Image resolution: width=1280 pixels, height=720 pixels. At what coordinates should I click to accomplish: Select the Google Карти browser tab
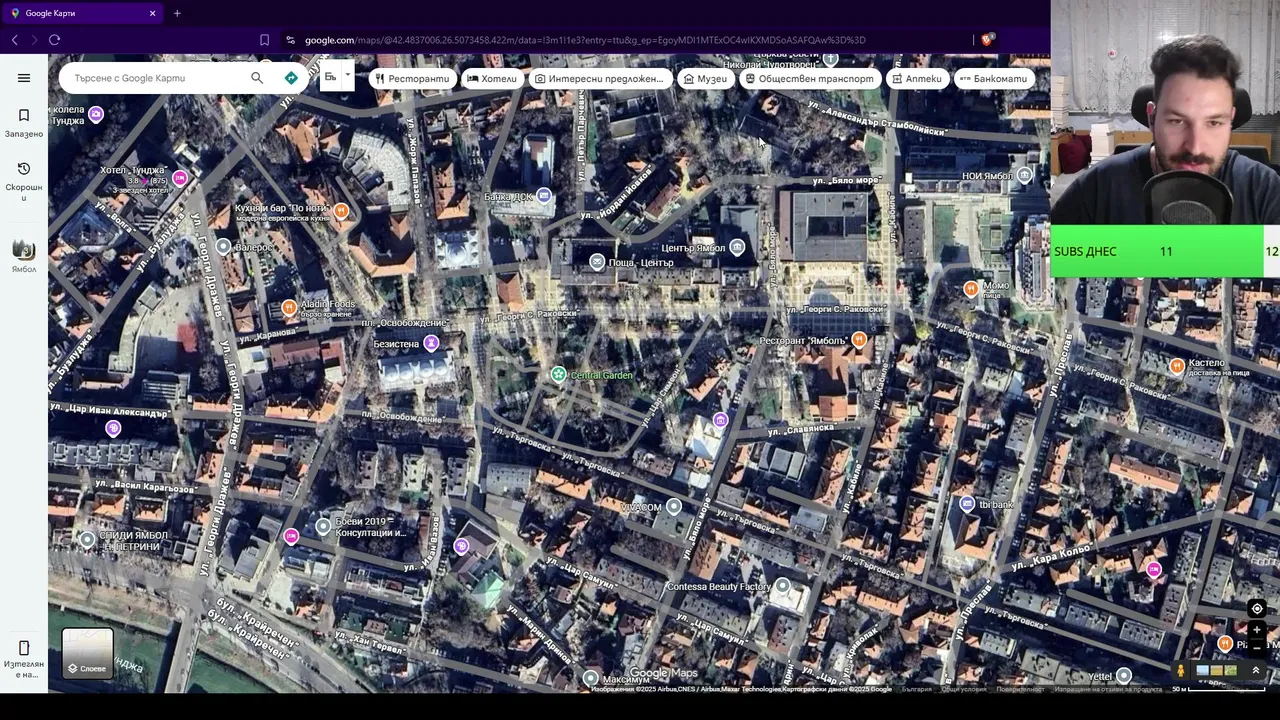tap(84, 13)
